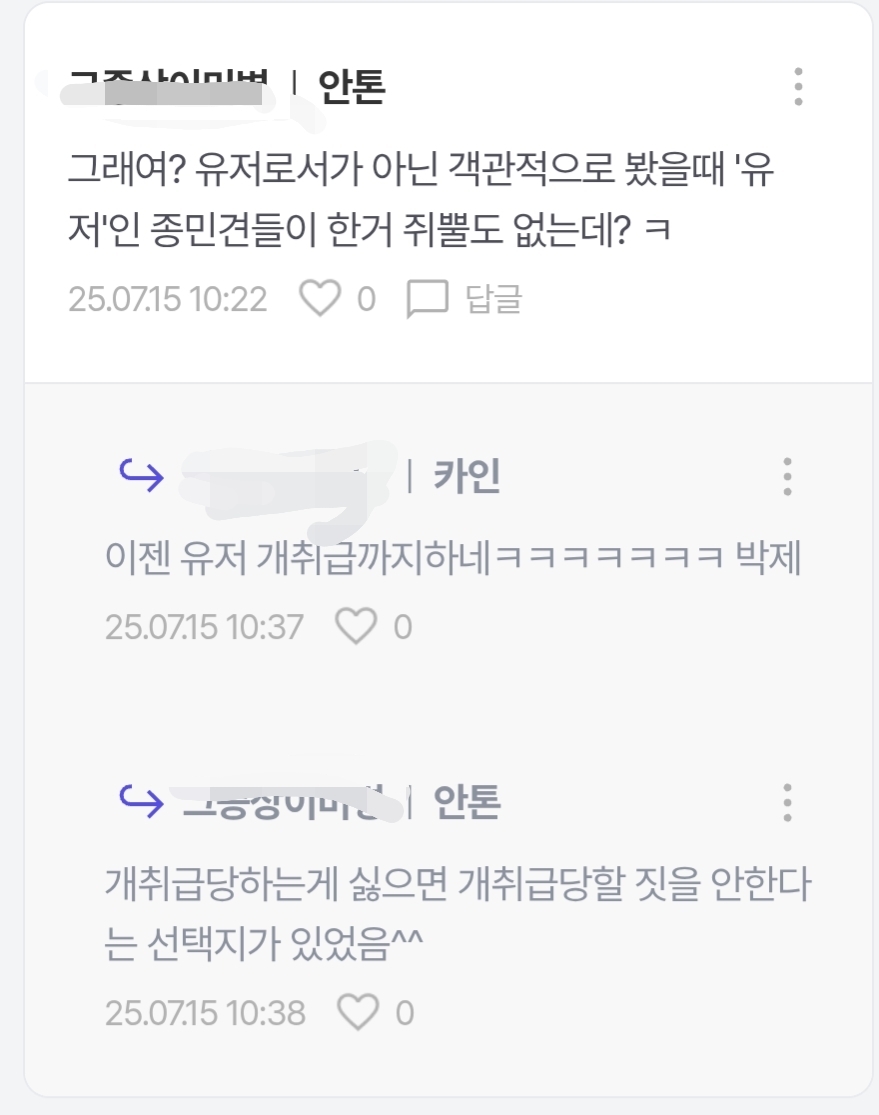Click the reply text ending with 박제
The image size is (879, 1115).
[454, 557]
